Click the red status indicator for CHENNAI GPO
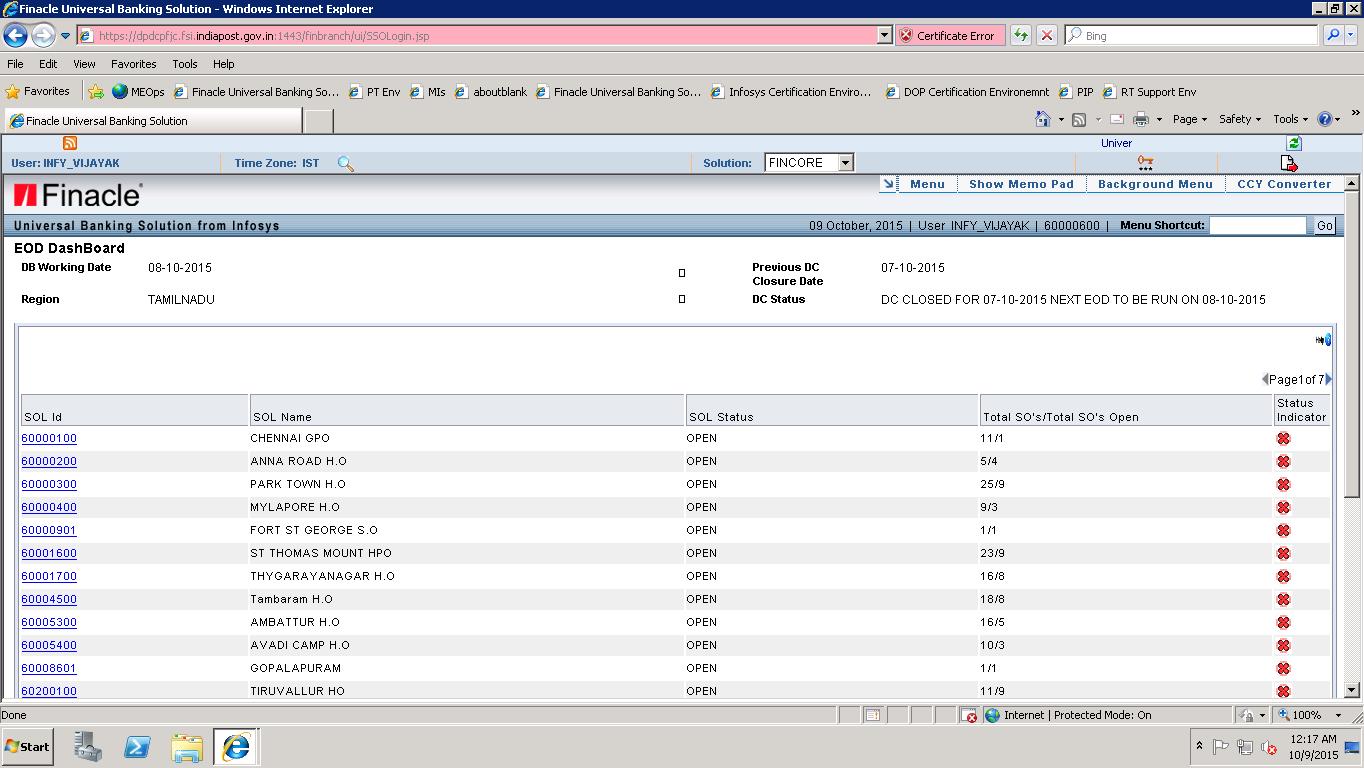 click(x=1283, y=438)
